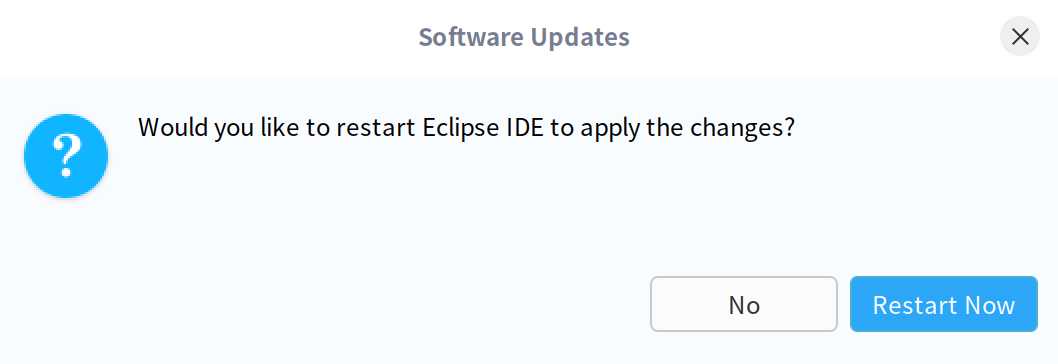Apply the updates by clicking Restart Now
The width and height of the screenshot is (1058, 364).
943,304
